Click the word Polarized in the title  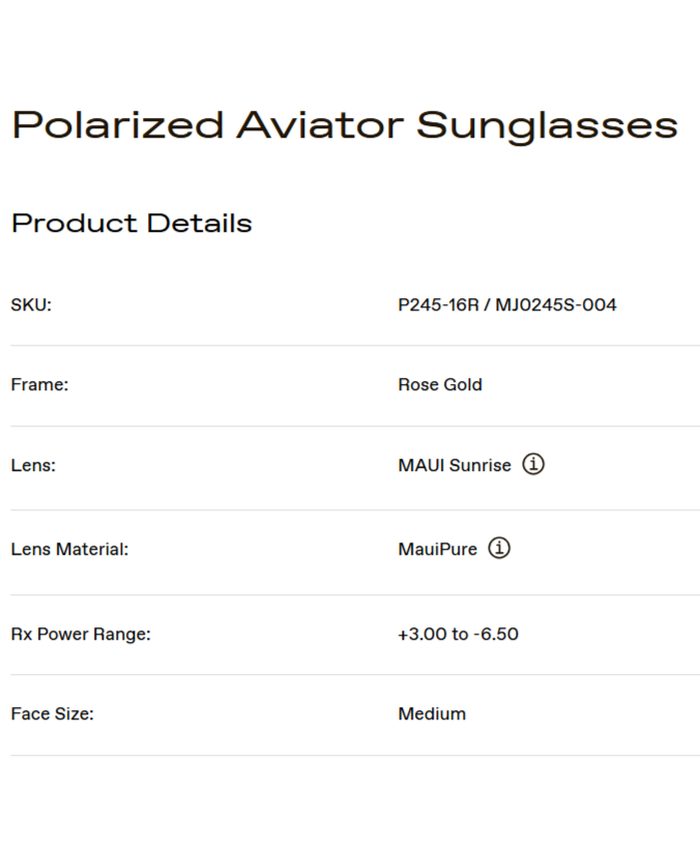pos(118,126)
